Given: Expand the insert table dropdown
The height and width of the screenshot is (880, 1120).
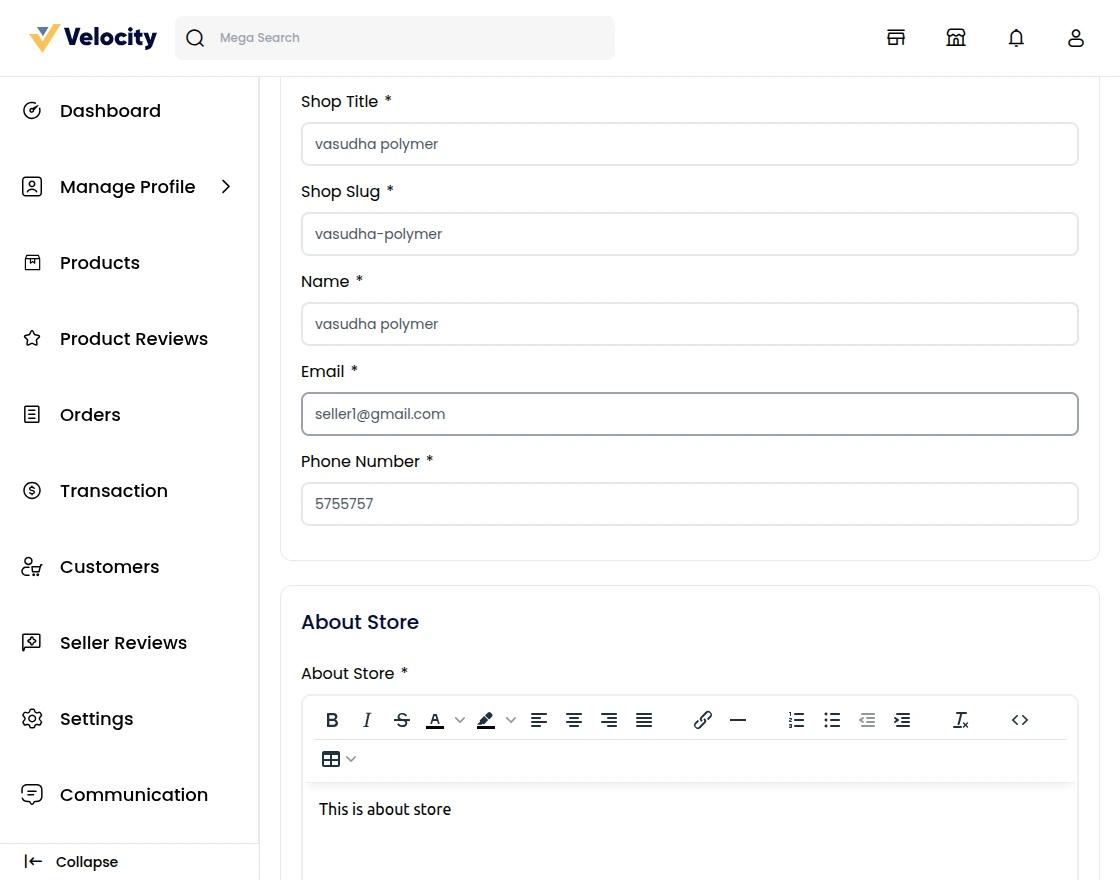Looking at the screenshot, I should tap(351, 759).
